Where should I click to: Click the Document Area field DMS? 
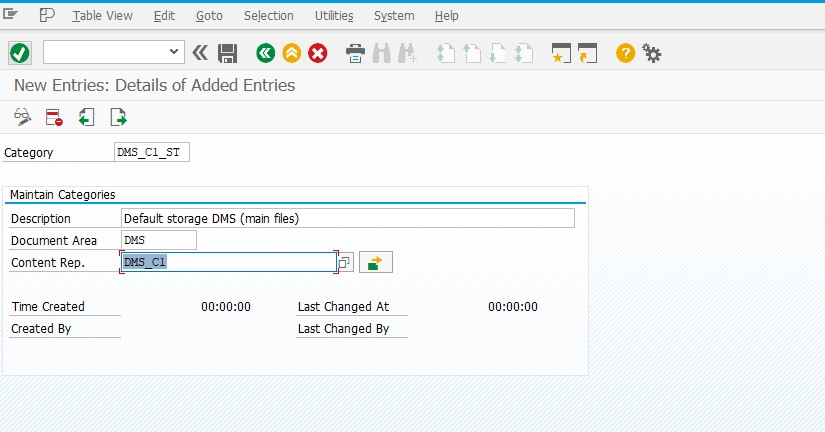pyautogui.click(x=159, y=240)
